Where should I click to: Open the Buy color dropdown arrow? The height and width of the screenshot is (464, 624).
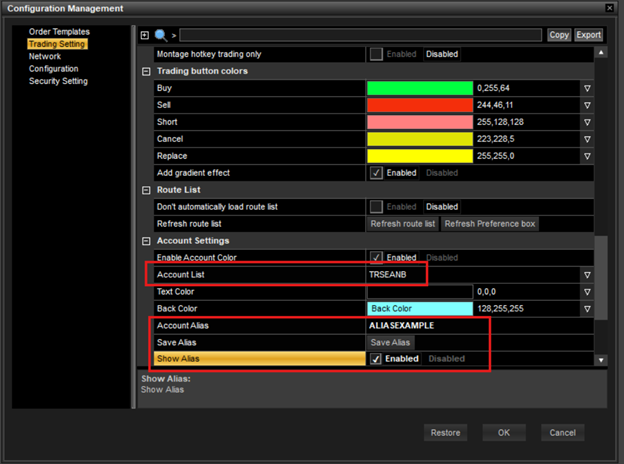pos(587,88)
